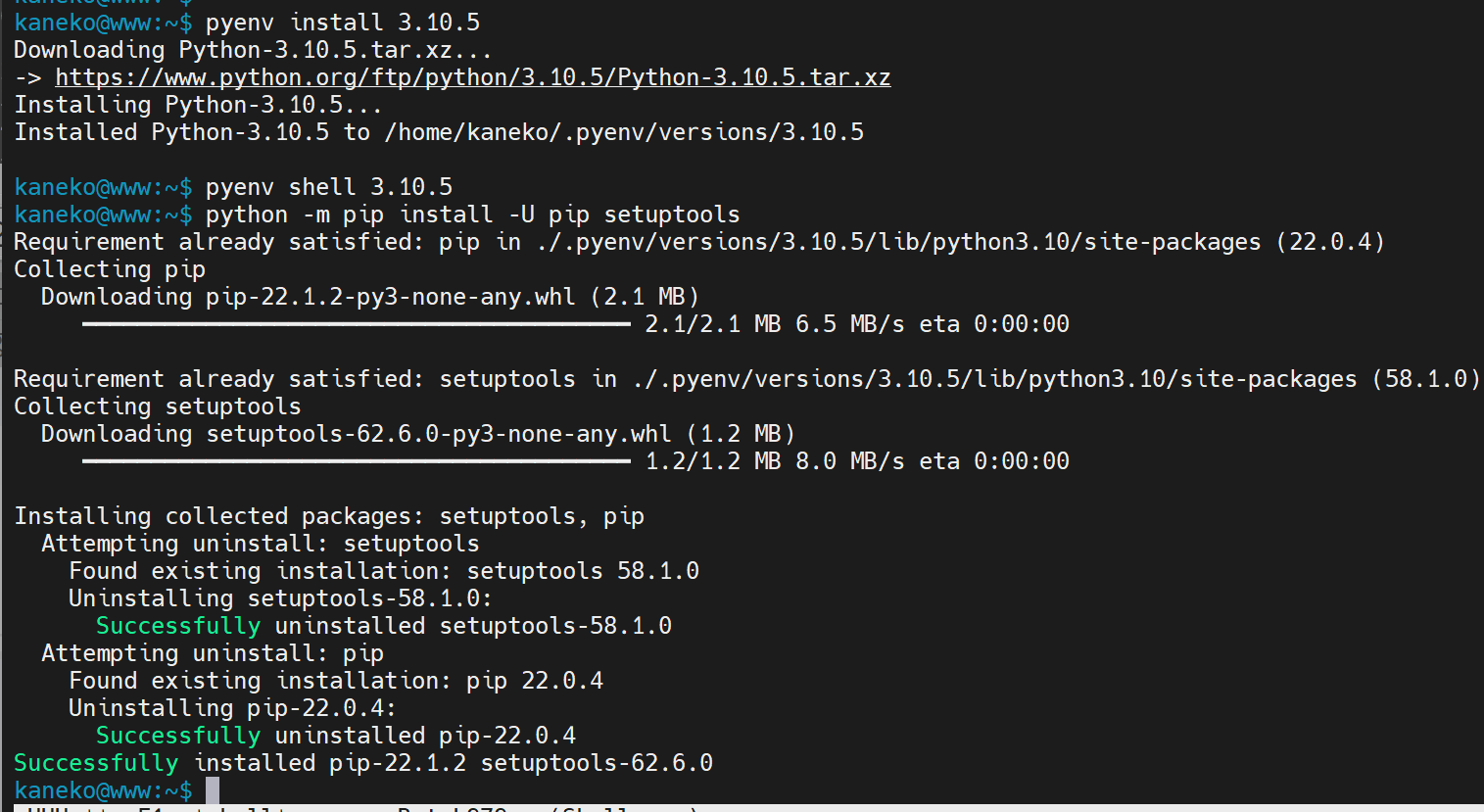Click the light status bar at bottom edge

742,808
